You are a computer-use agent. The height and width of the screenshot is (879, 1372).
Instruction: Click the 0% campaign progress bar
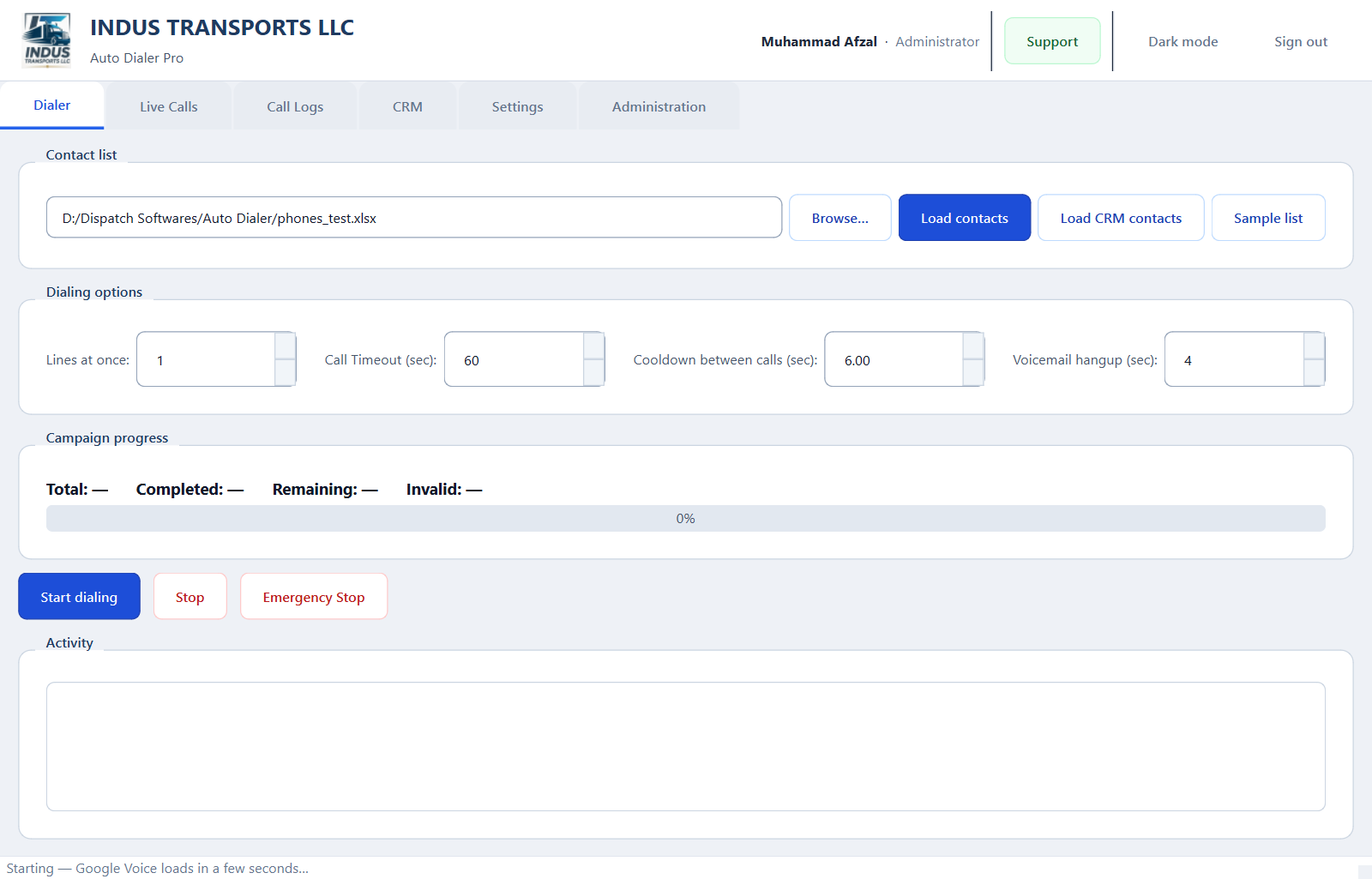coord(686,518)
